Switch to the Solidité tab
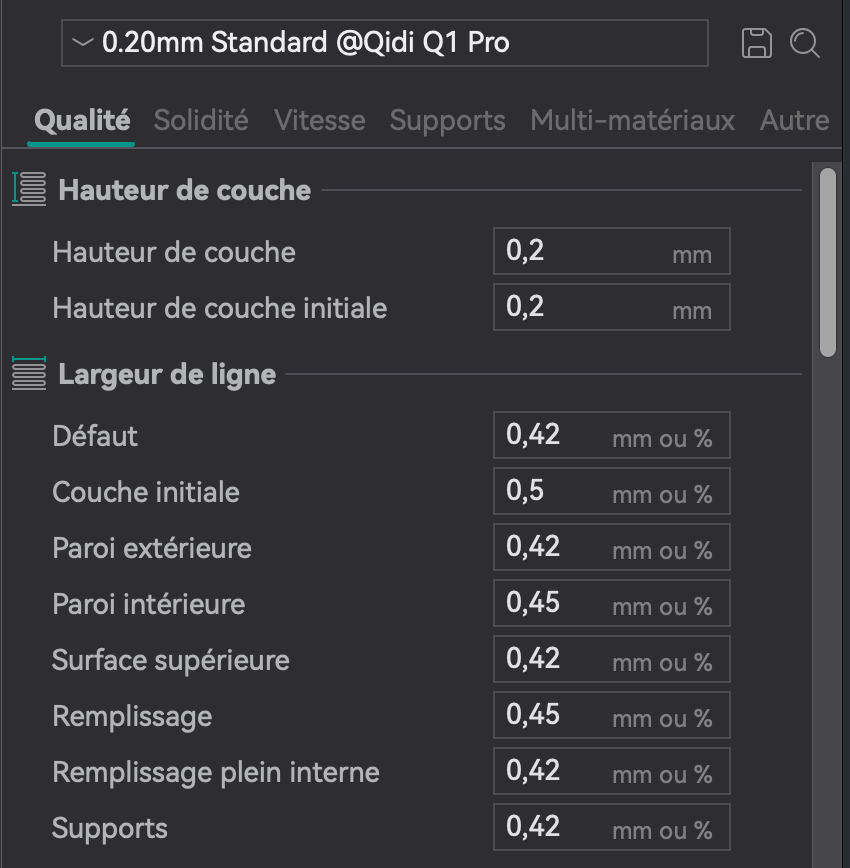The width and height of the screenshot is (850, 868). pyautogui.click(x=201, y=120)
